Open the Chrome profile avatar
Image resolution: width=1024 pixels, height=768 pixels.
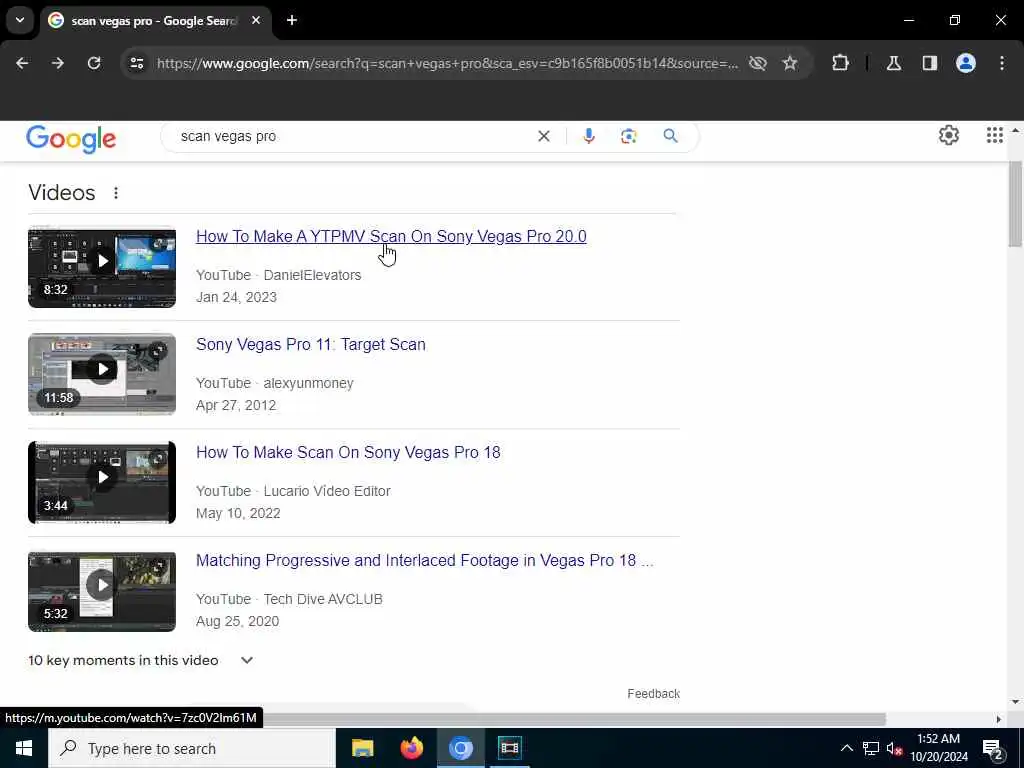(x=966, y=63)
